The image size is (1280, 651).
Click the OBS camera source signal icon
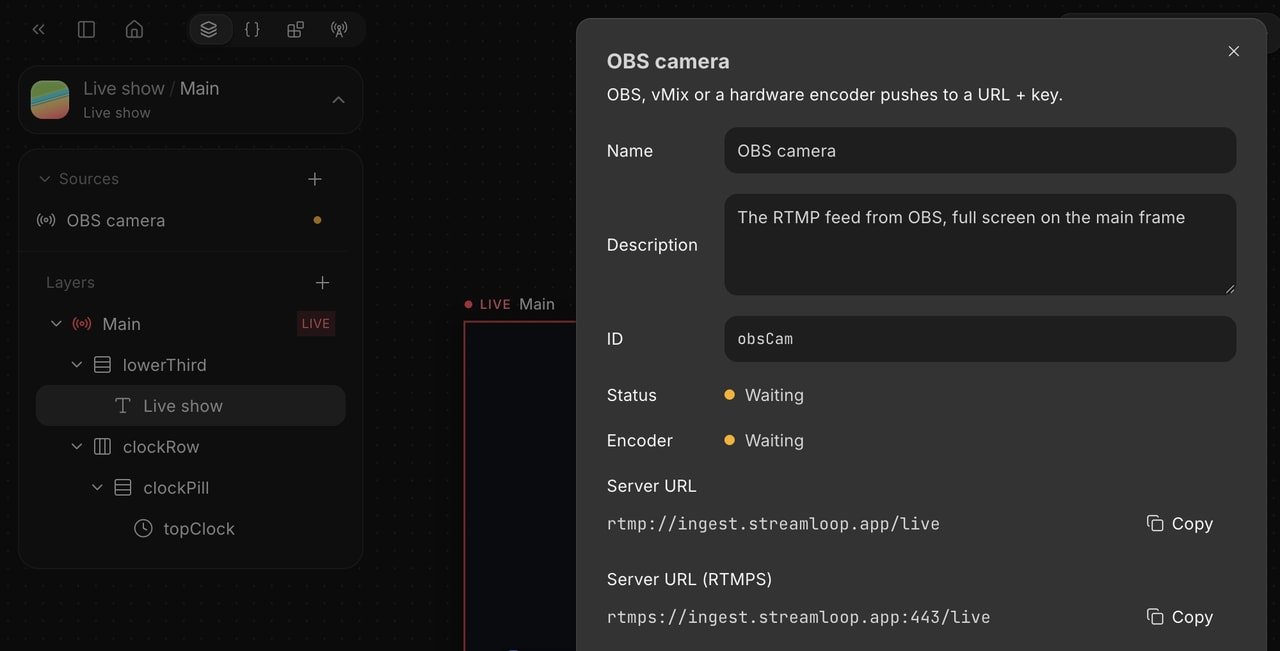pyautogui.click(x=46, y=220)
